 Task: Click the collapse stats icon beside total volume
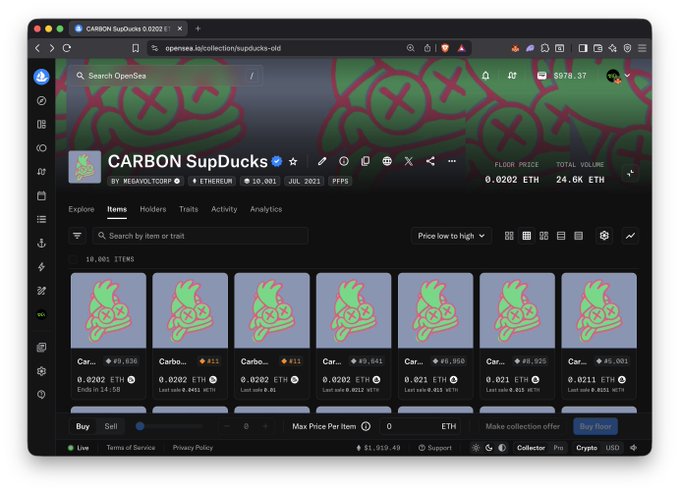(x=631, y=173)
